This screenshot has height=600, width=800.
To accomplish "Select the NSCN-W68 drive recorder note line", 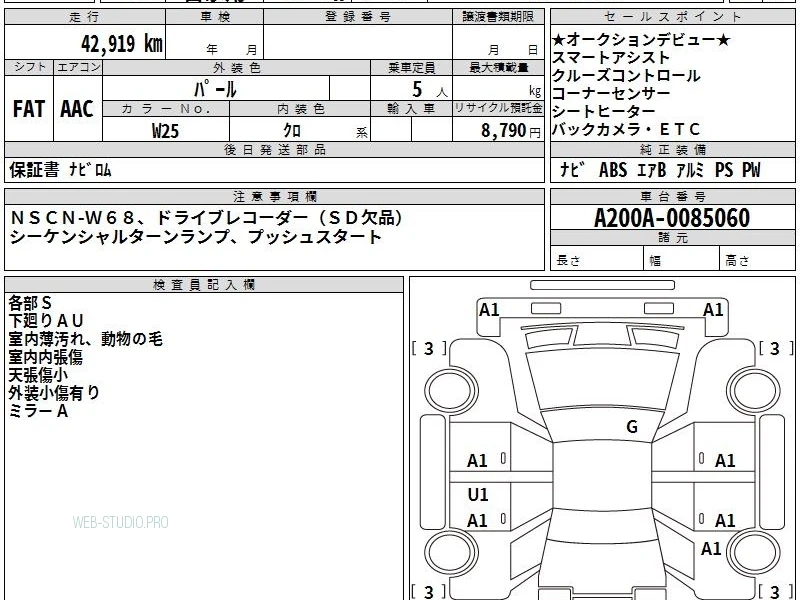I will 206,218.
